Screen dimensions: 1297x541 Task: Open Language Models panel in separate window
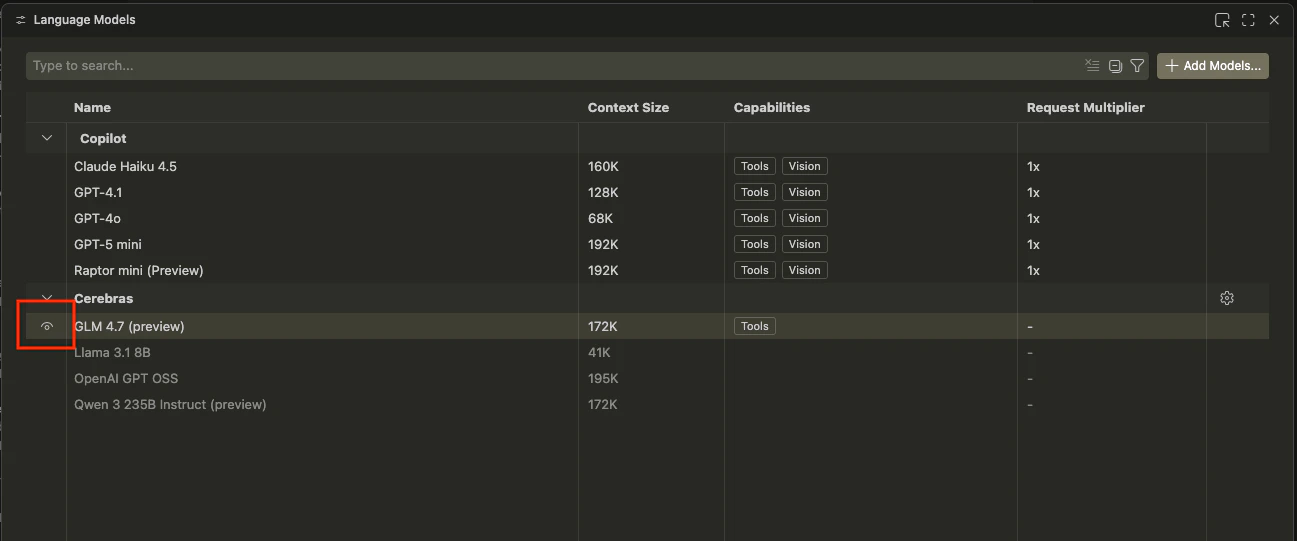coord(1222,20)
